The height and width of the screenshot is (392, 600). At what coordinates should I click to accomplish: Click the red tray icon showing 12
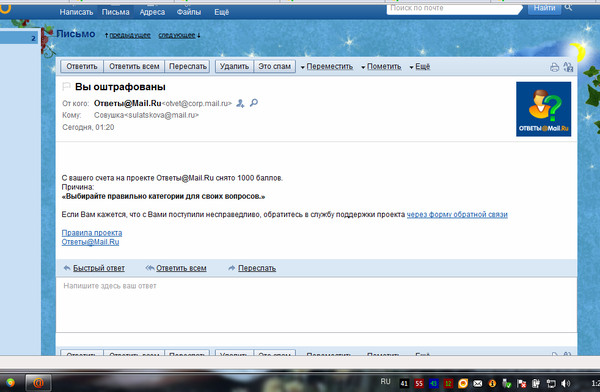point(448,383)
